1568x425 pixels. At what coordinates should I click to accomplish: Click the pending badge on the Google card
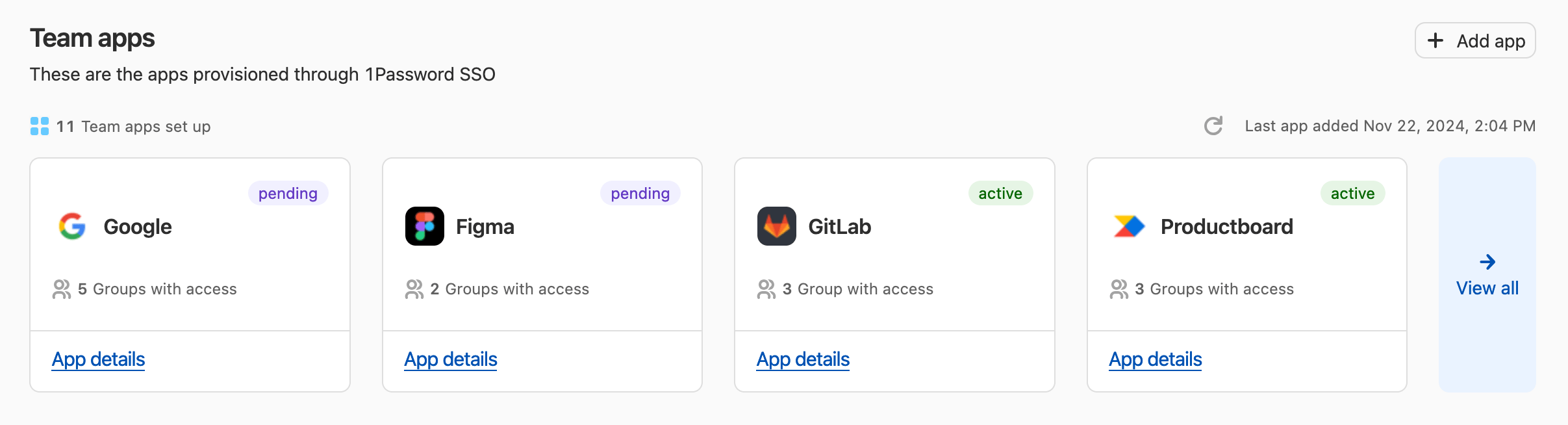pos(288,192)
